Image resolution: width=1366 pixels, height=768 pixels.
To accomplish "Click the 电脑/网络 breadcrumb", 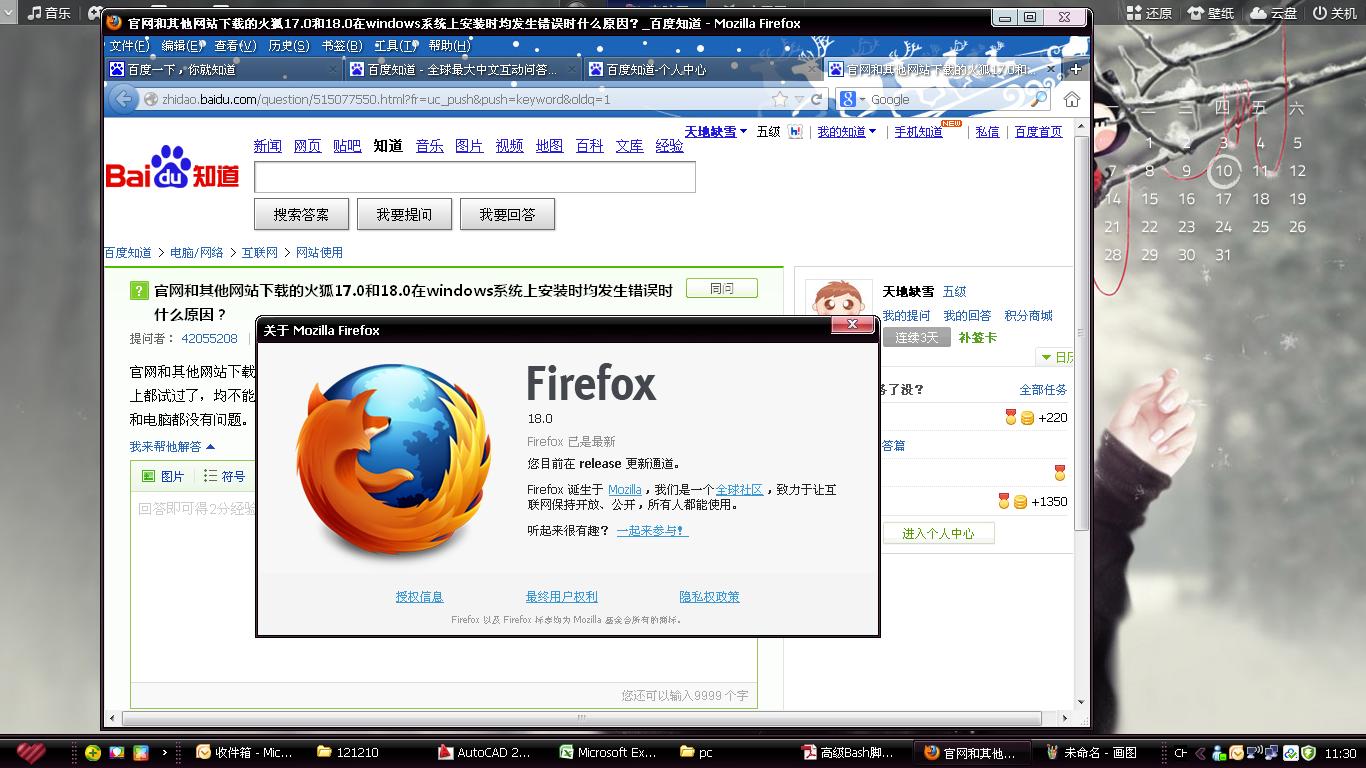I will point(197,253).
